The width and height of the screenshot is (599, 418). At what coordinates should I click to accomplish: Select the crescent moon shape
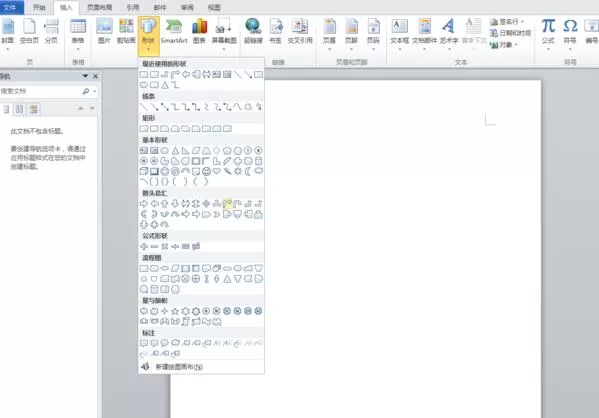248,172
